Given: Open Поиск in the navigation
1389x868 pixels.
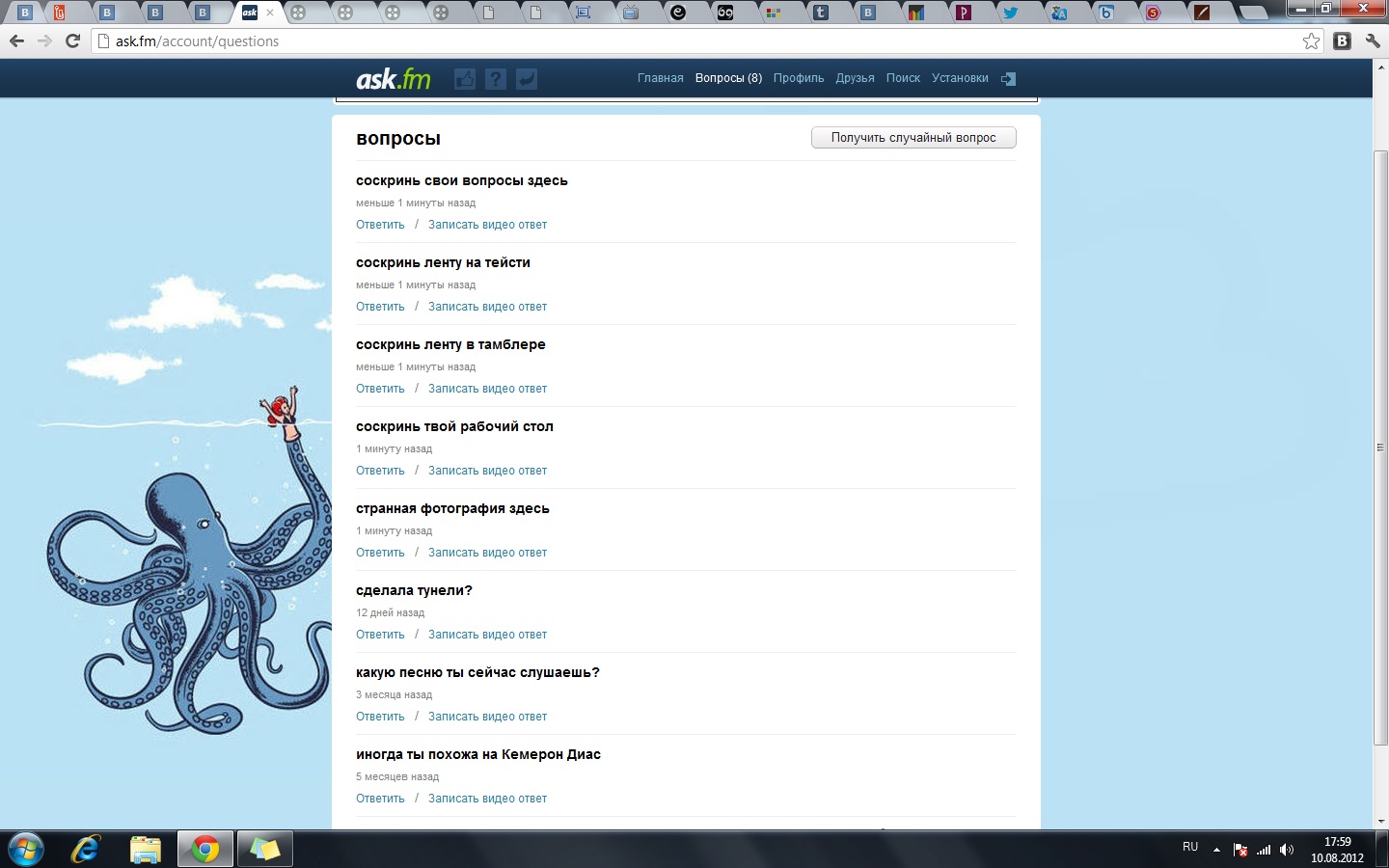Looking at the screenshot, I should pyautogui.click(x=903, y=78).
